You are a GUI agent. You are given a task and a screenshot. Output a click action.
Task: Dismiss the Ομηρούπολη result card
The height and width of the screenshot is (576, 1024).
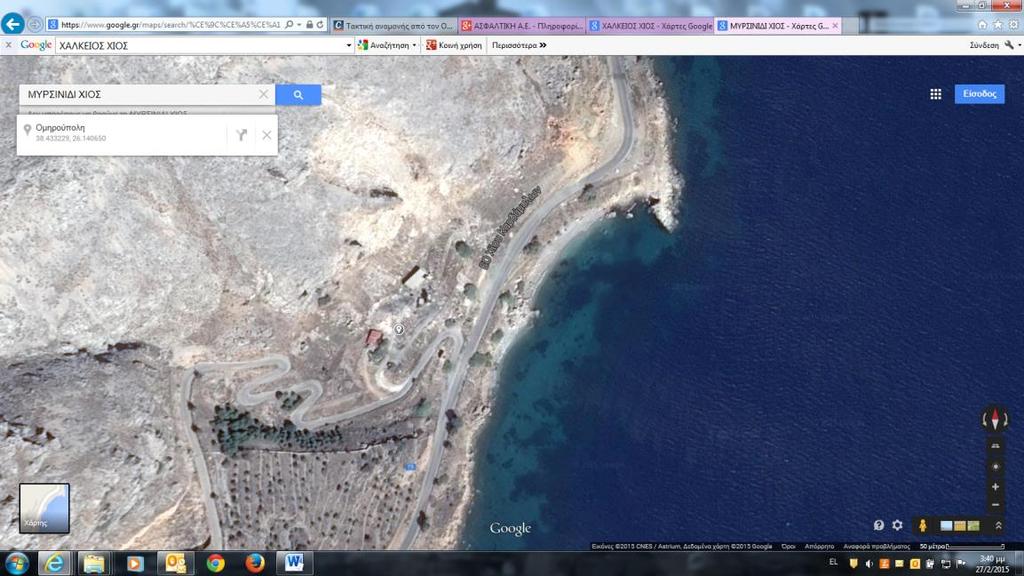pyautogui.click(x=266, y=135)
